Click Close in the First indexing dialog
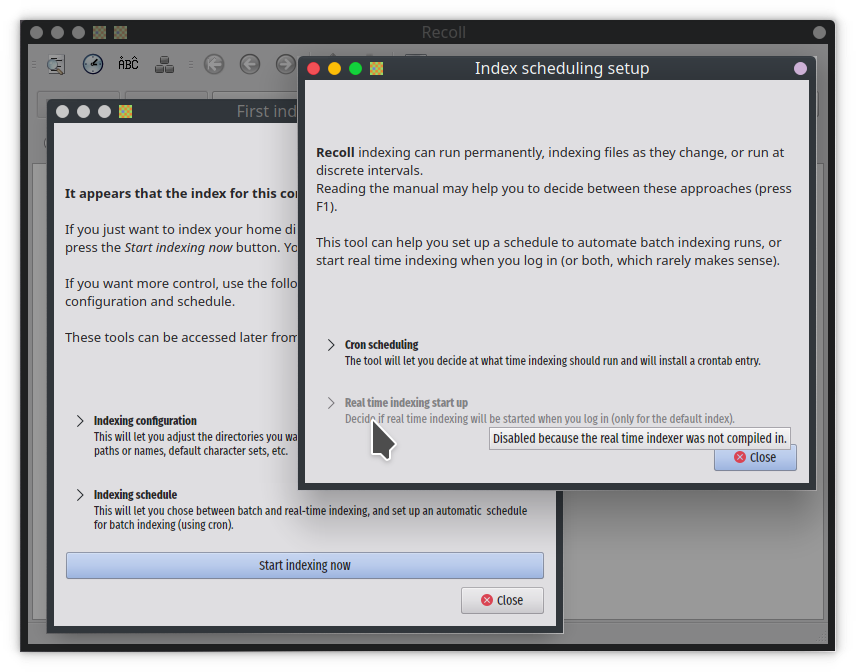Viewport: 856px width, 672px height. pyautogui.click(x=502, y=600)
